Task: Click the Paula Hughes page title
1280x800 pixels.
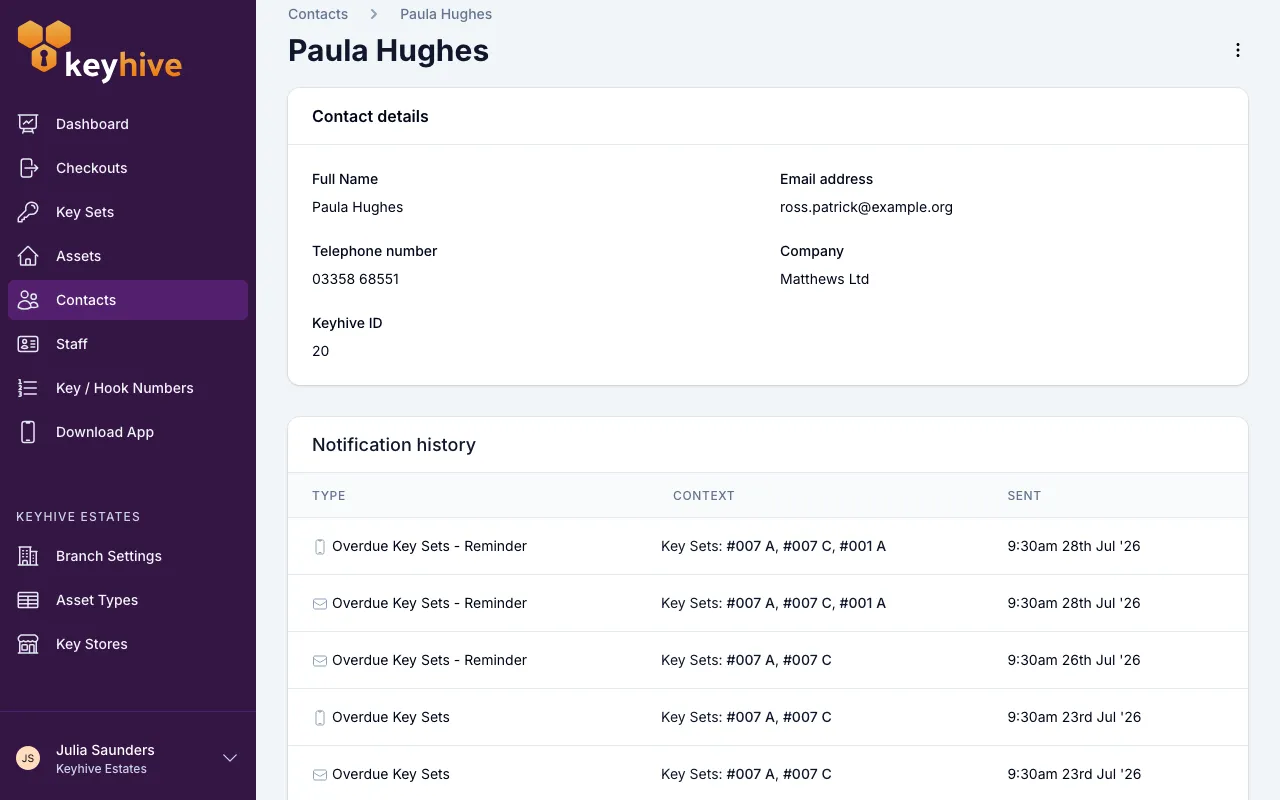Action: pyautogui.click(x=388, y=50)
